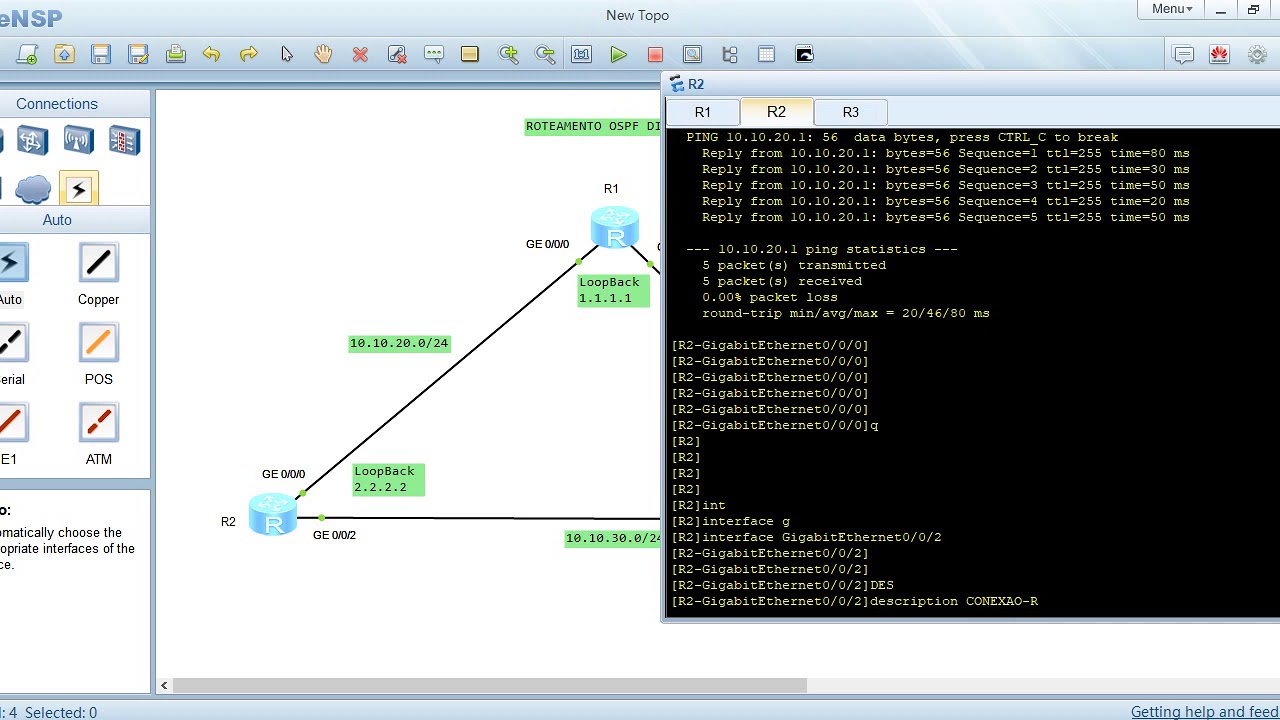Click the Selected: 0 status bar entry
Viewport: 1280px width, 720px height.
click(61, 712)
